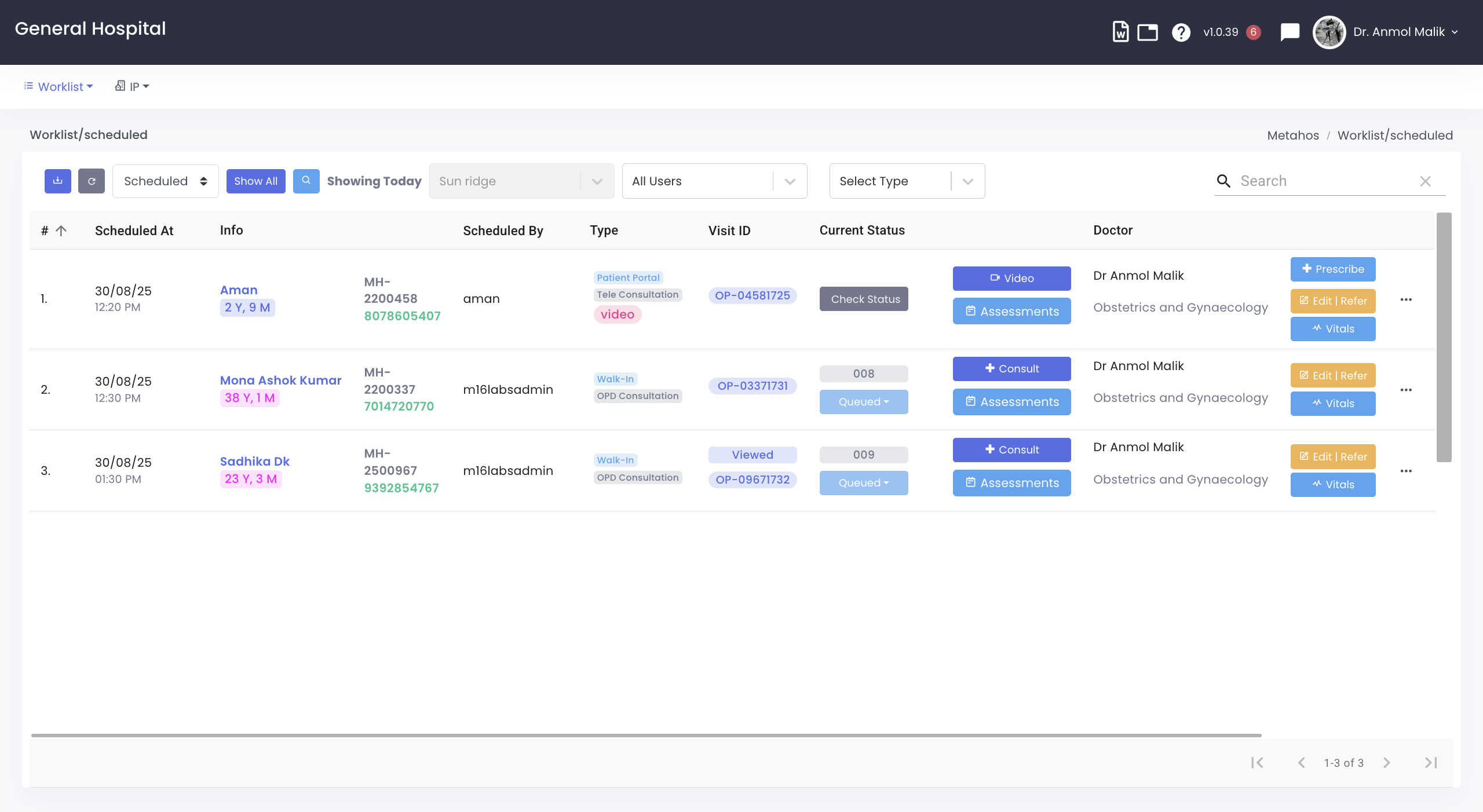The width and height of the screenshot is (1483, 812).
Task: Click the blue search date icon button
Action: click(x=306, y=181)
